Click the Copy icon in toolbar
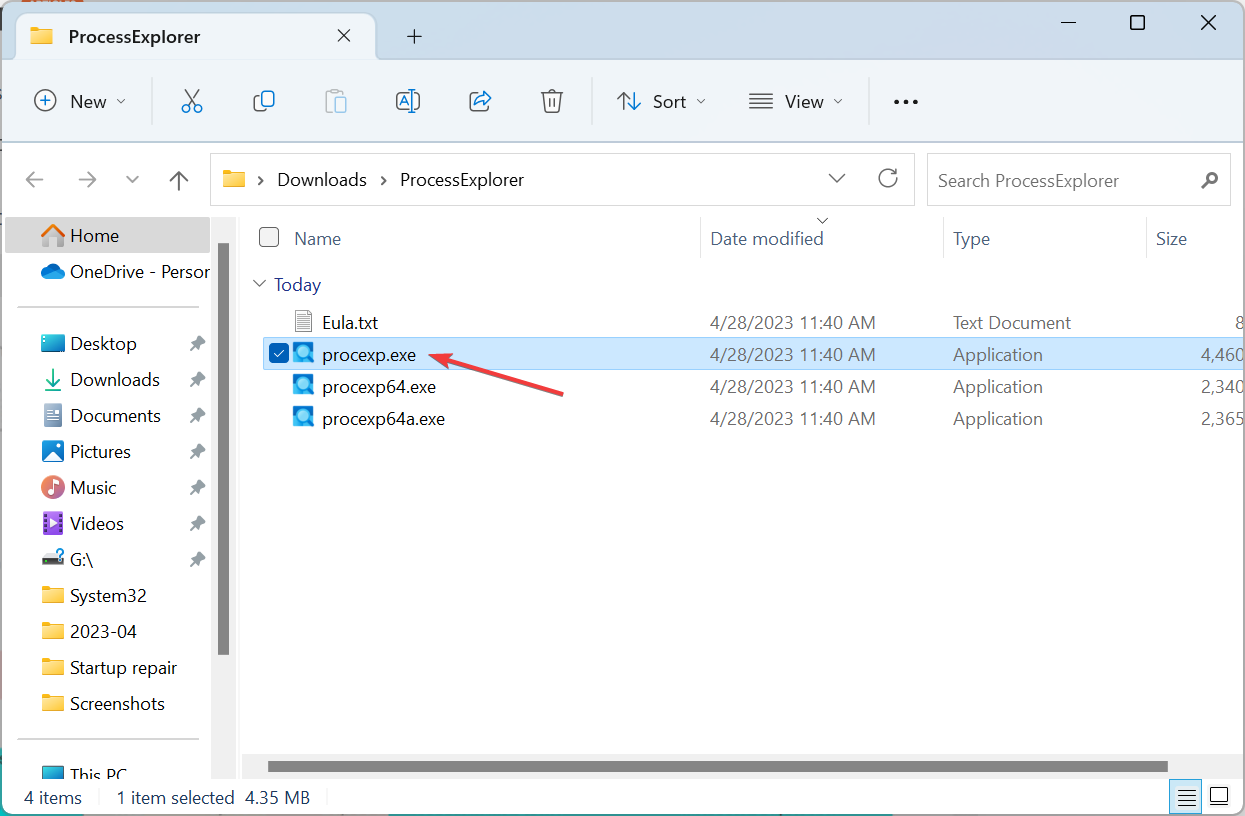This screenshot has width=1245, height=816. point(264,101)
